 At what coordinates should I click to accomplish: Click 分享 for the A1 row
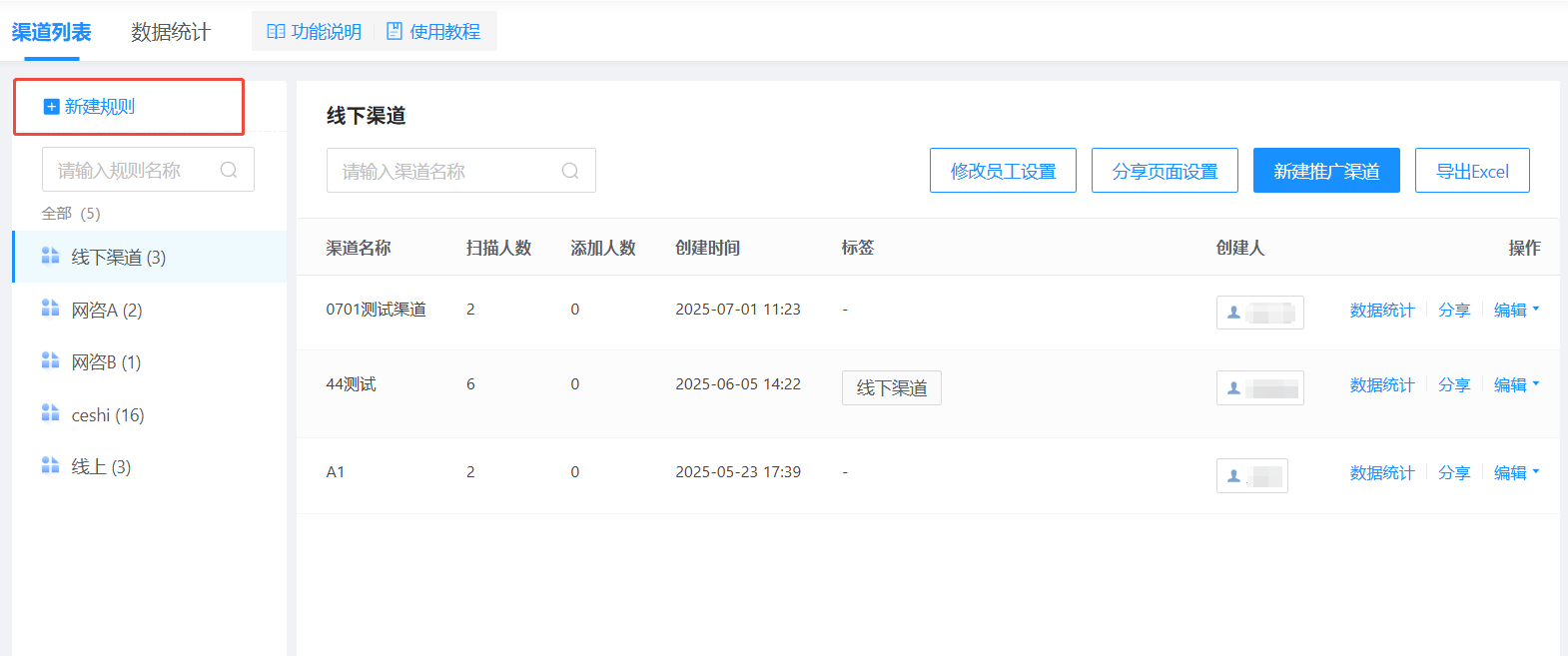[1454, 473]
